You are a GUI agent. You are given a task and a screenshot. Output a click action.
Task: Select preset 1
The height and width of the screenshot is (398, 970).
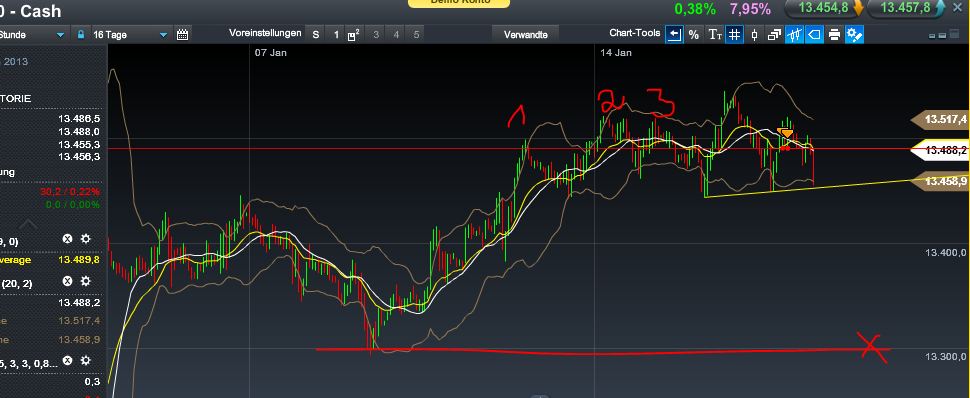click(336, 35)
